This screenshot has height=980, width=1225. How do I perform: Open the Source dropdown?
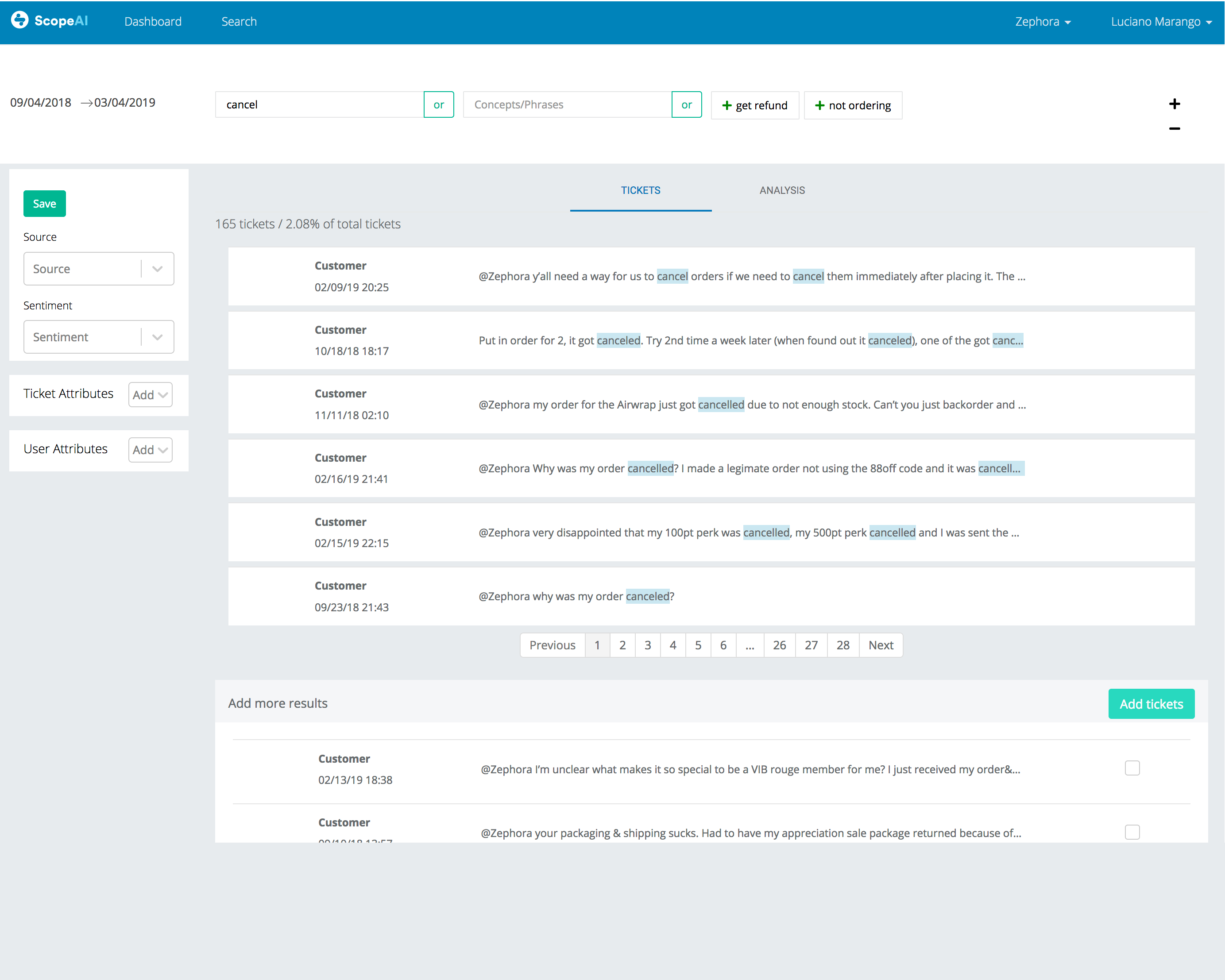(99, 269)
